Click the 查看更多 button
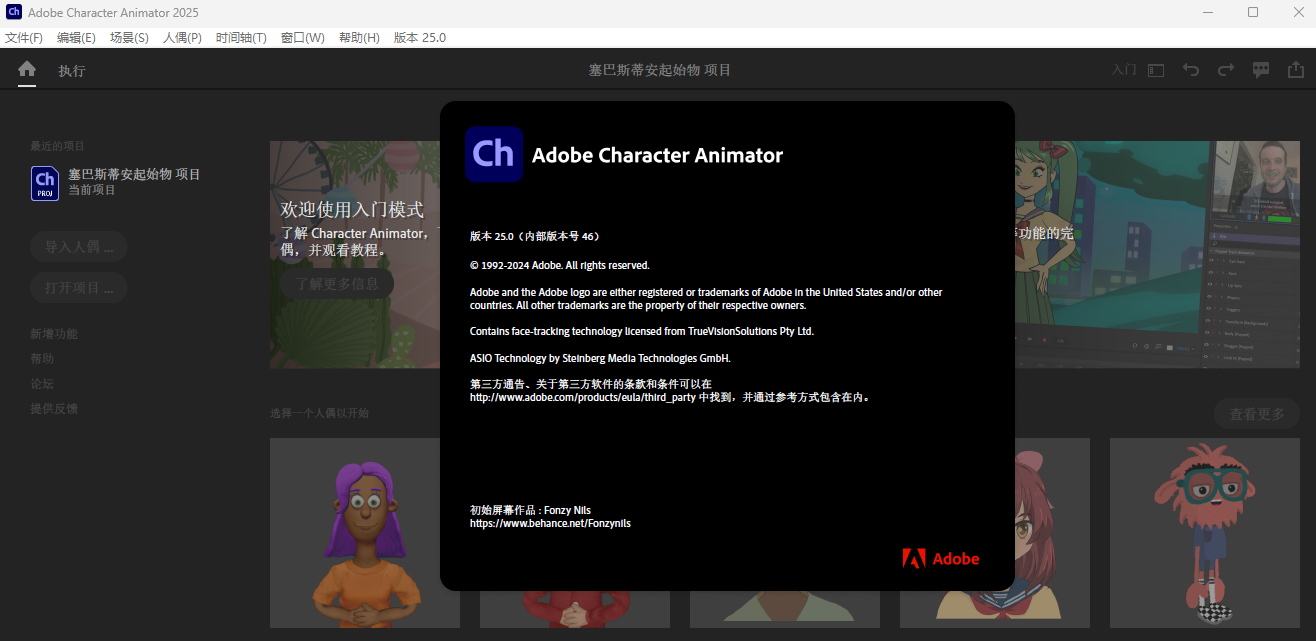Image resolution: width=1316 pixels, height=641 pixels. 1257,415
